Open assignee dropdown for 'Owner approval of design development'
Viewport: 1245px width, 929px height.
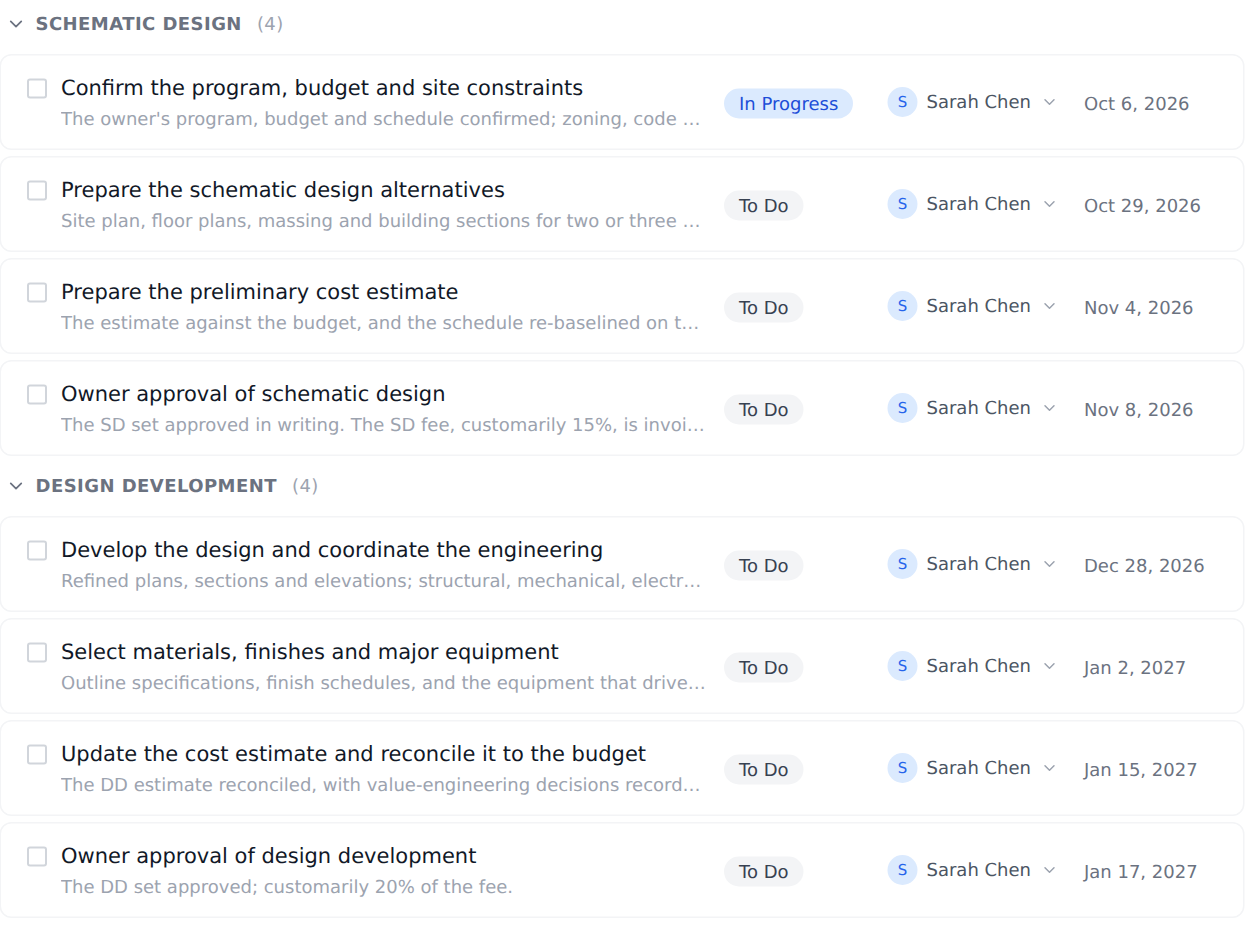1049,870
